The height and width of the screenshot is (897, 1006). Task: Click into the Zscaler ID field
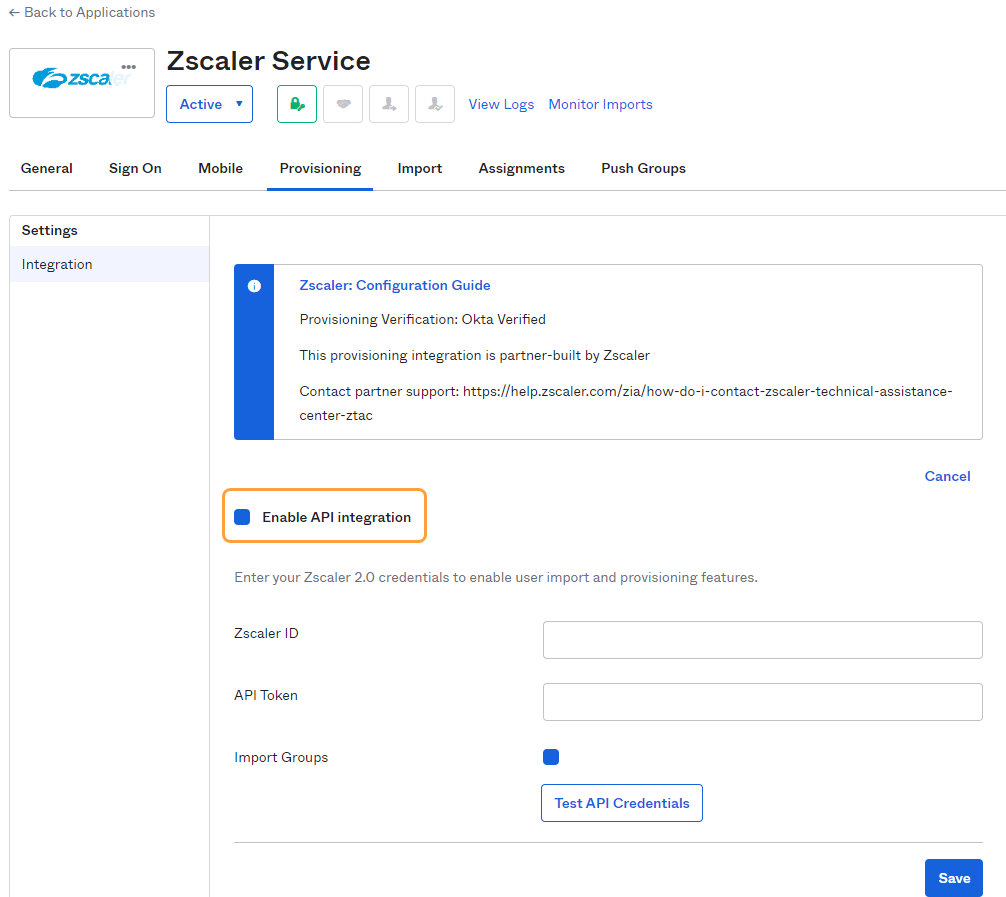[762, 640]
